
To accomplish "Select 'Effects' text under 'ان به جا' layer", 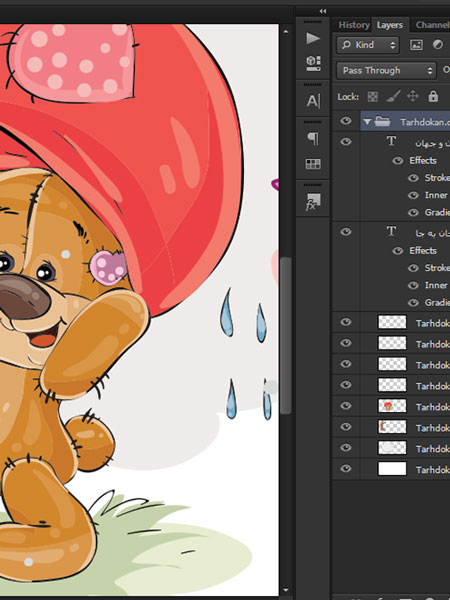I will click(x=423, y=250).
